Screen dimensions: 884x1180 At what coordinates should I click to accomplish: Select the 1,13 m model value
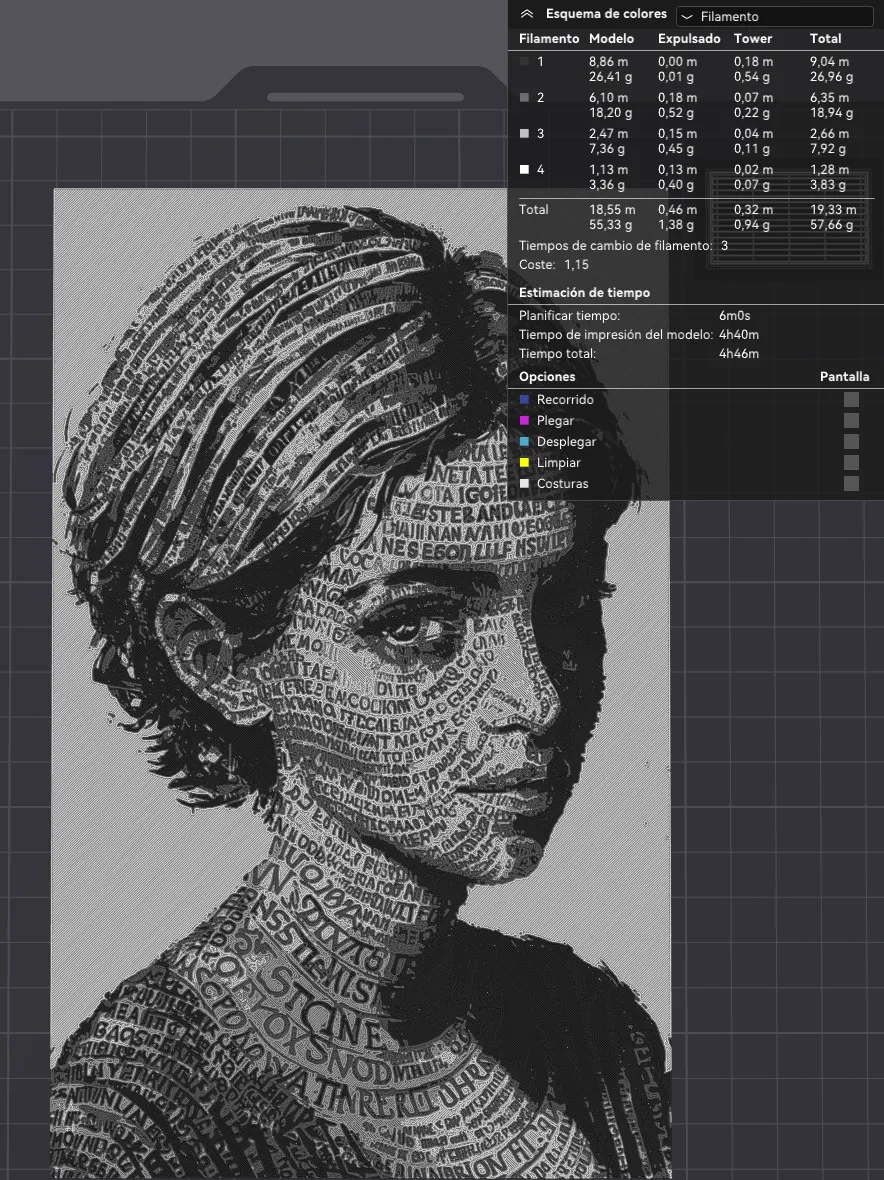click(608, 170)
